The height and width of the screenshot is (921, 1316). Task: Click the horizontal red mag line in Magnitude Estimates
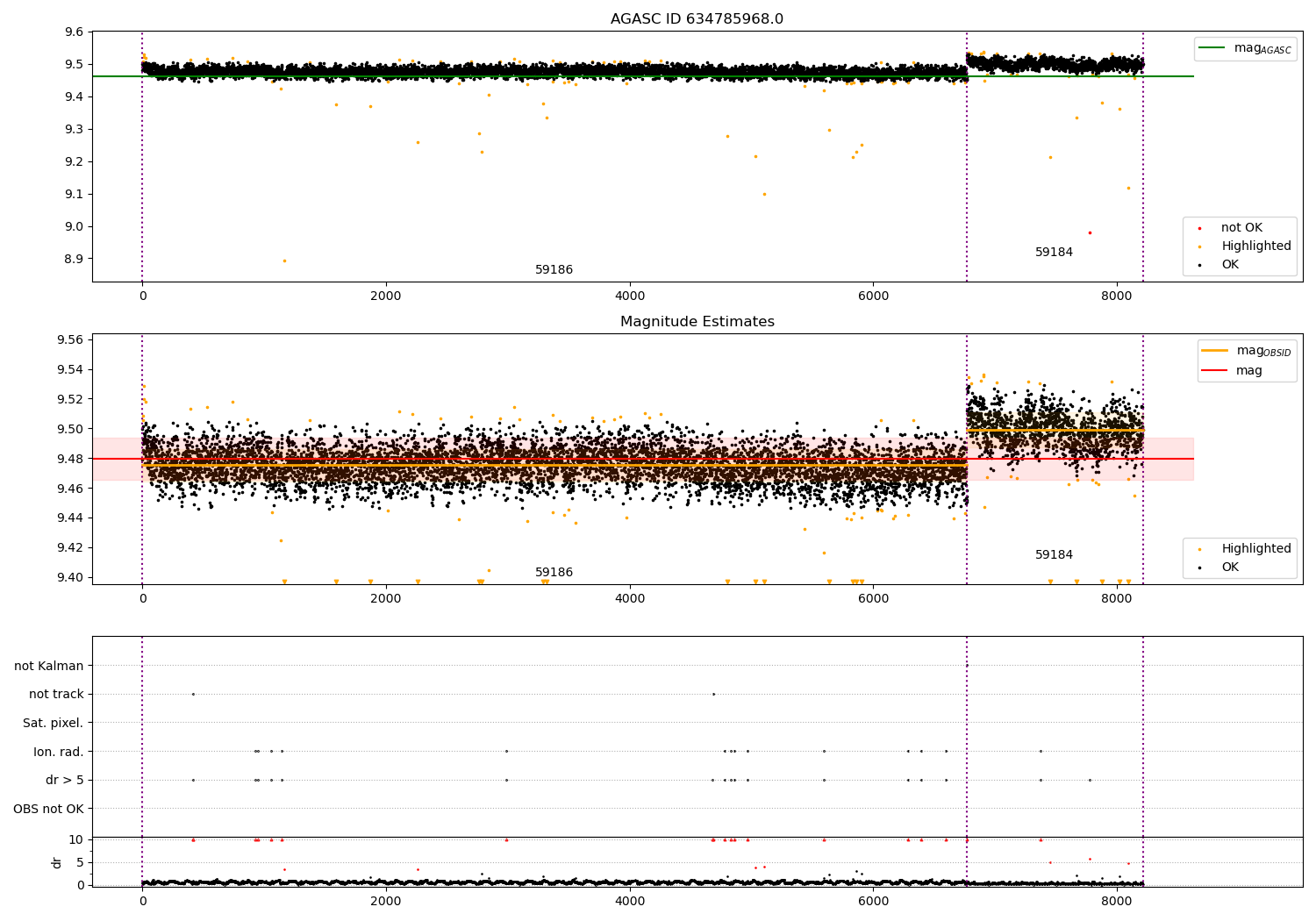pyautogui.click(x=643, y=459)
